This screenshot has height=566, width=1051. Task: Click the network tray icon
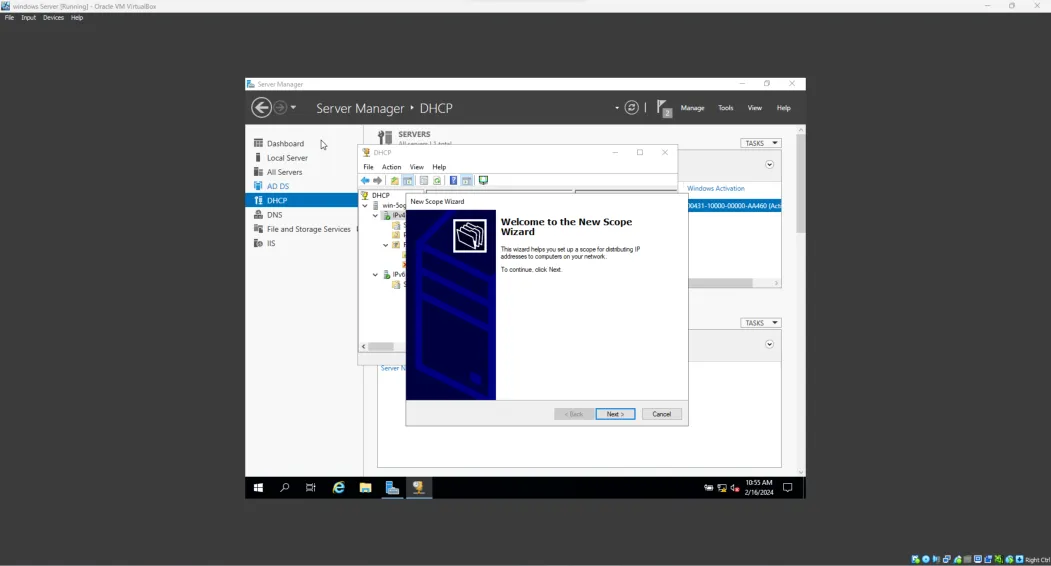click(722, 488)
